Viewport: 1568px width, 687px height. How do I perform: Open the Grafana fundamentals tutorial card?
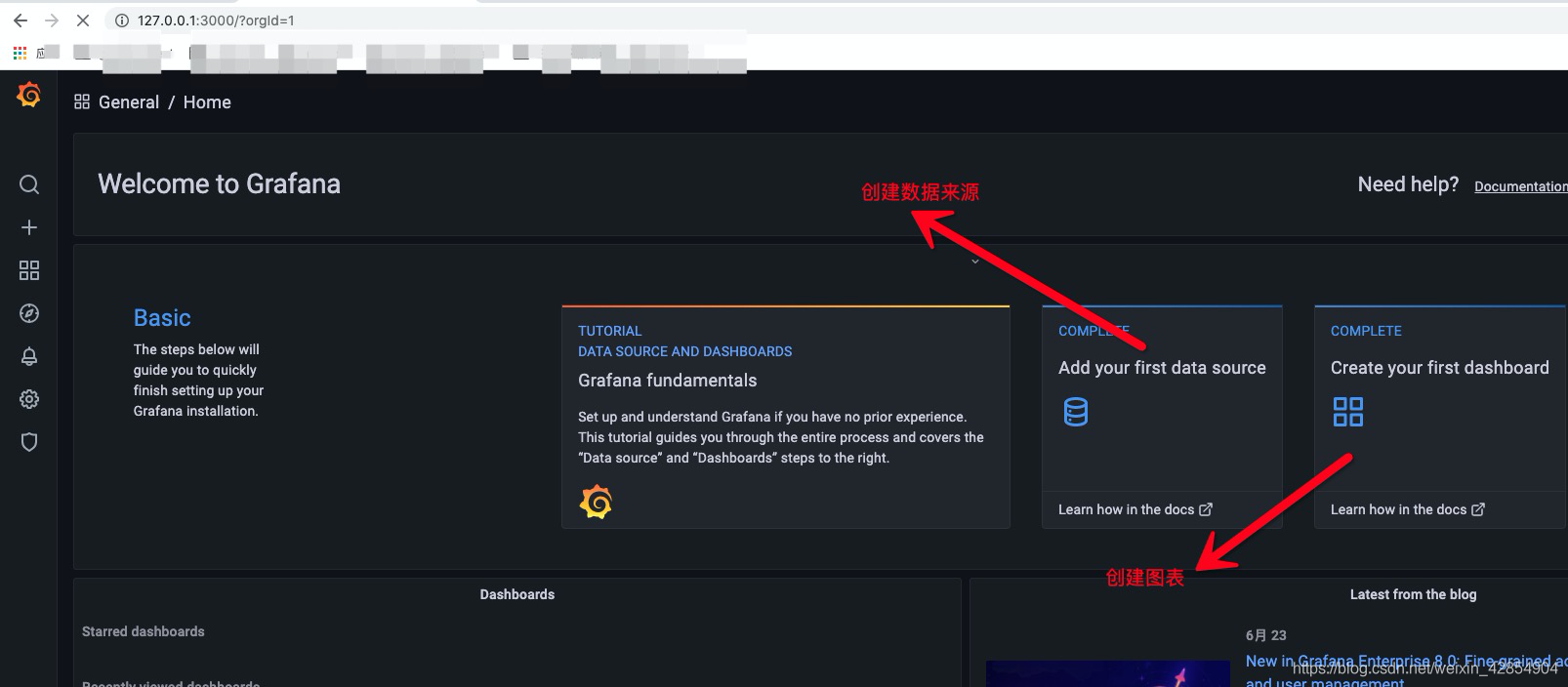pos(786,417)
